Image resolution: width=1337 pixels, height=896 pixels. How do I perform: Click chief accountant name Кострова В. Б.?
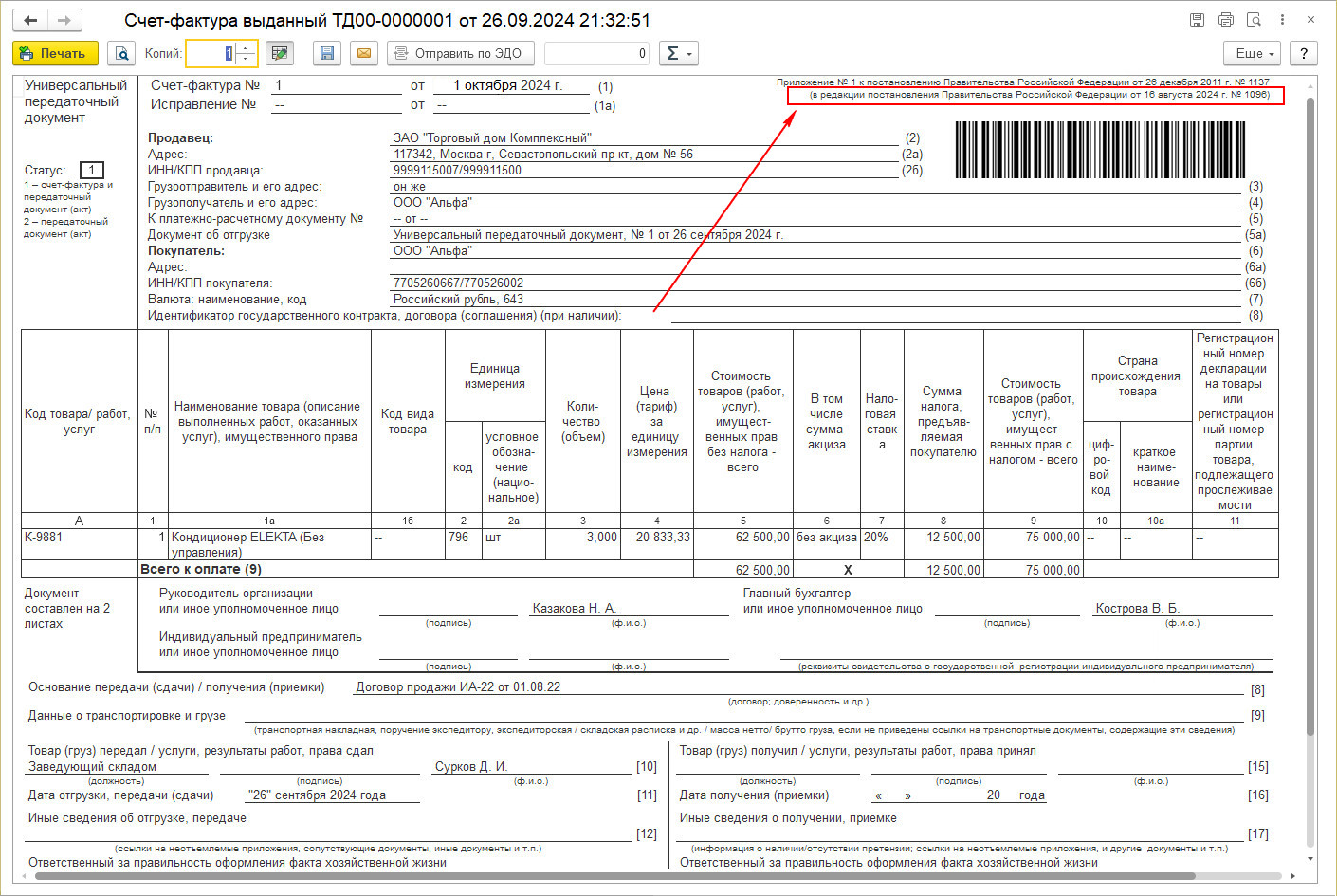click(1137, 609)
